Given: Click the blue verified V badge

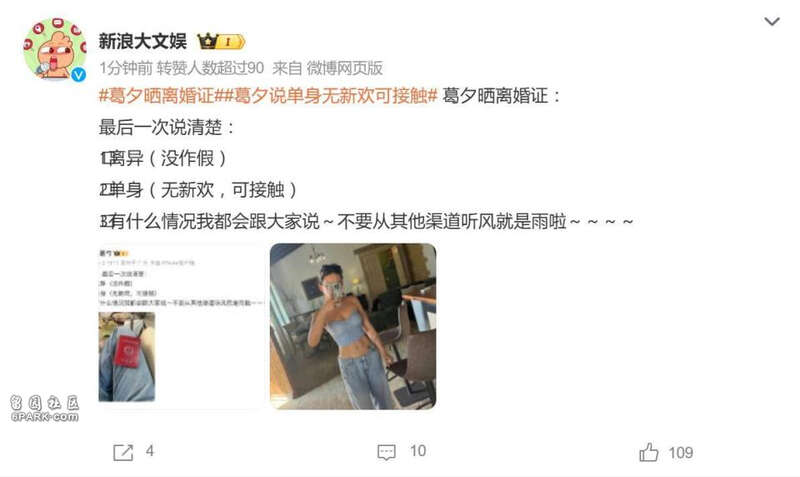Looking at the screenshot, I should pyautogui.click(x=78, y=74).
